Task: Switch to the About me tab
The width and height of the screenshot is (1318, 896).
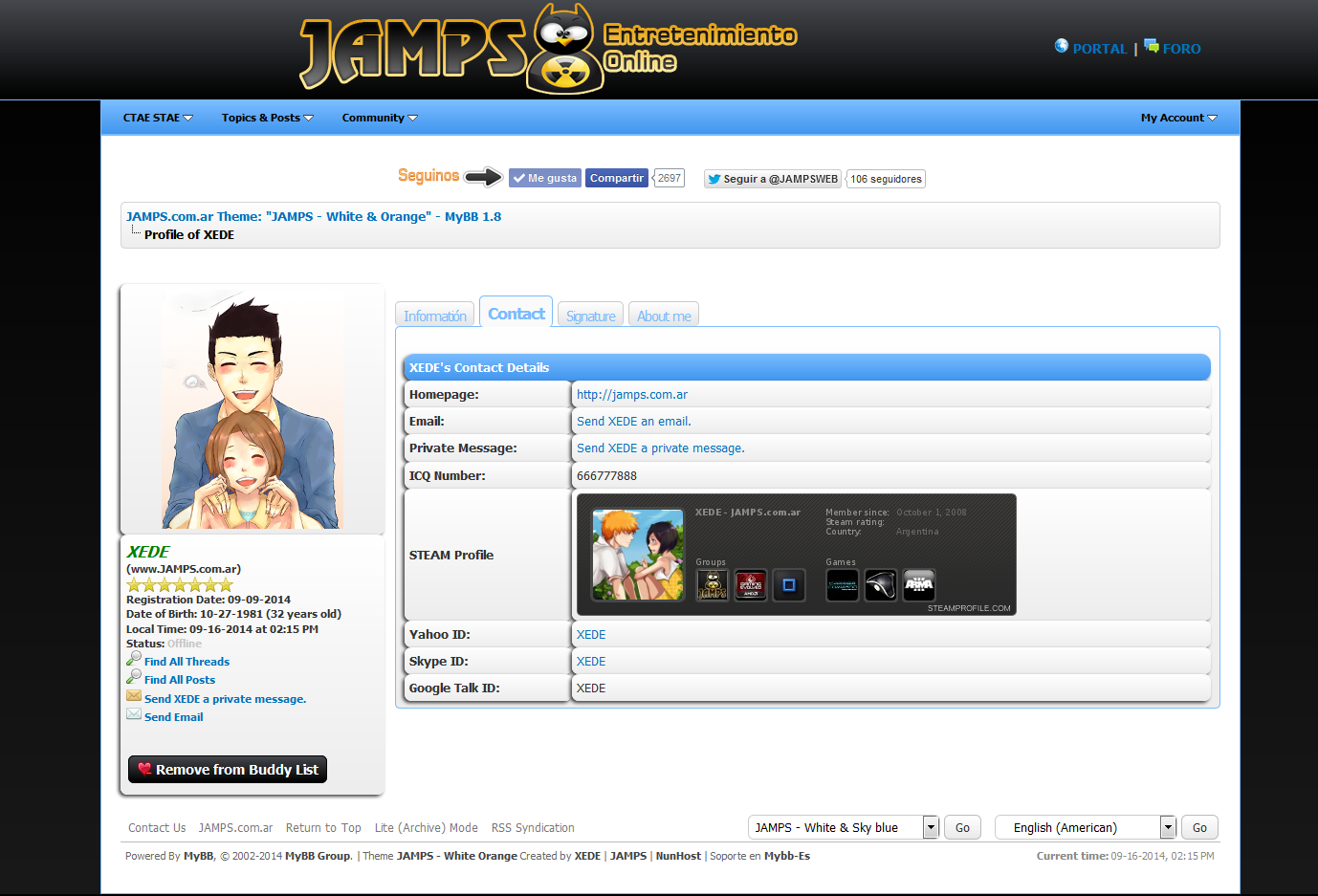Action: pyautogui.click(x=664, y=316)
